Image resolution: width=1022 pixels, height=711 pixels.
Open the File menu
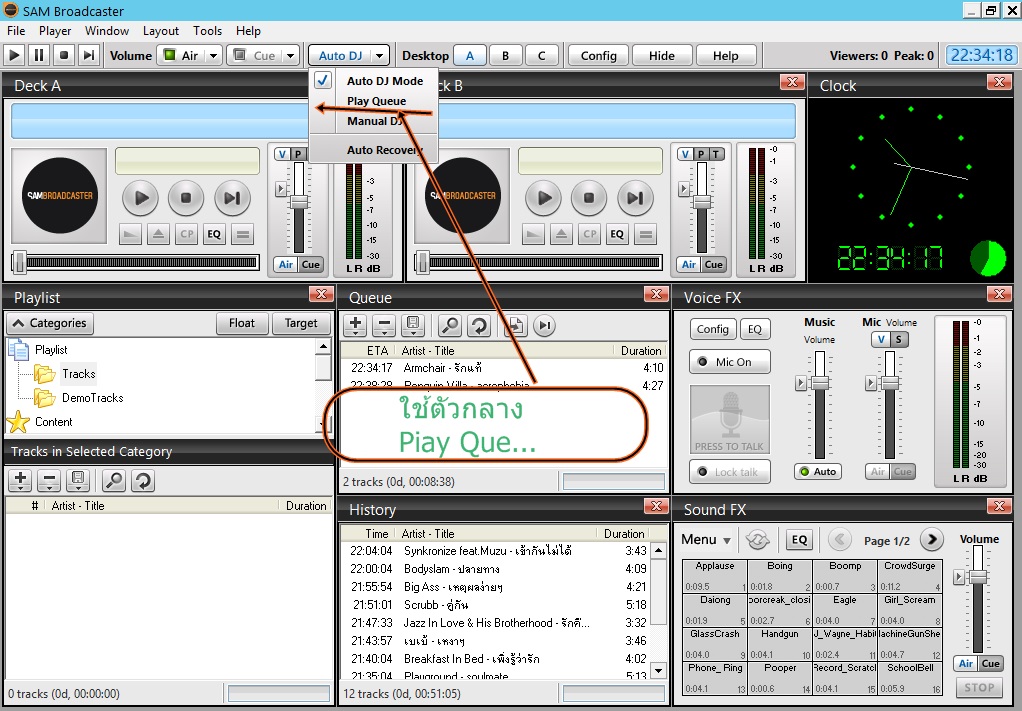coord(16,31)
